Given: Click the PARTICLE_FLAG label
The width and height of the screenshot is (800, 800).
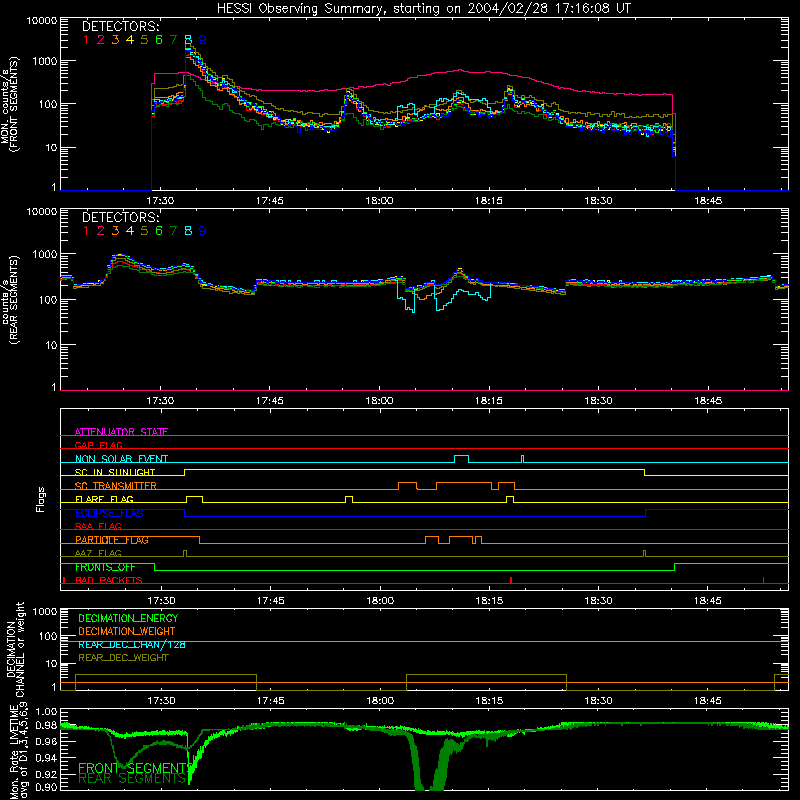Looking at the screenshot, I should tap(112, 540).
